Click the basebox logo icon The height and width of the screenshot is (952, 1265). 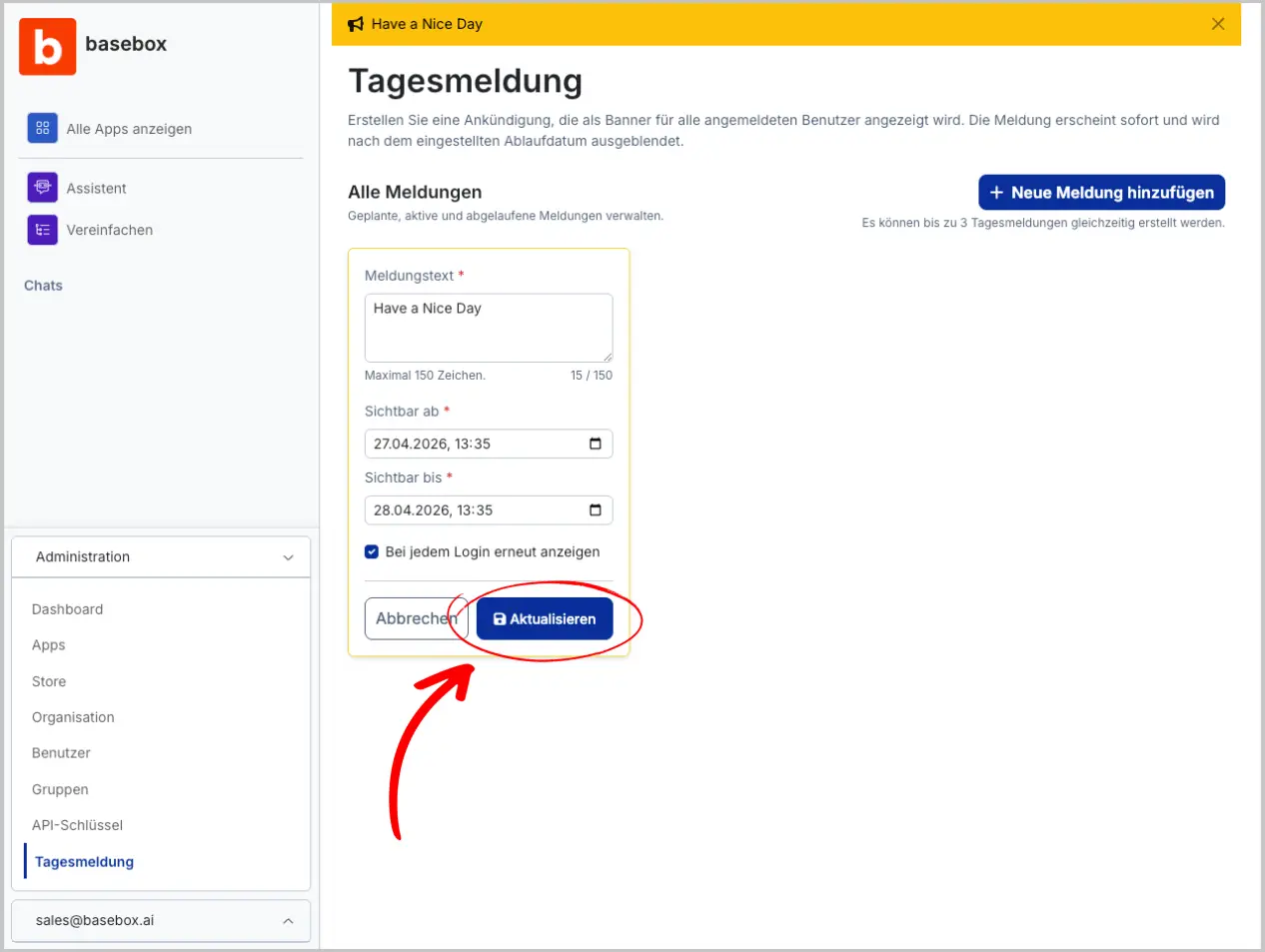[47, 47]
